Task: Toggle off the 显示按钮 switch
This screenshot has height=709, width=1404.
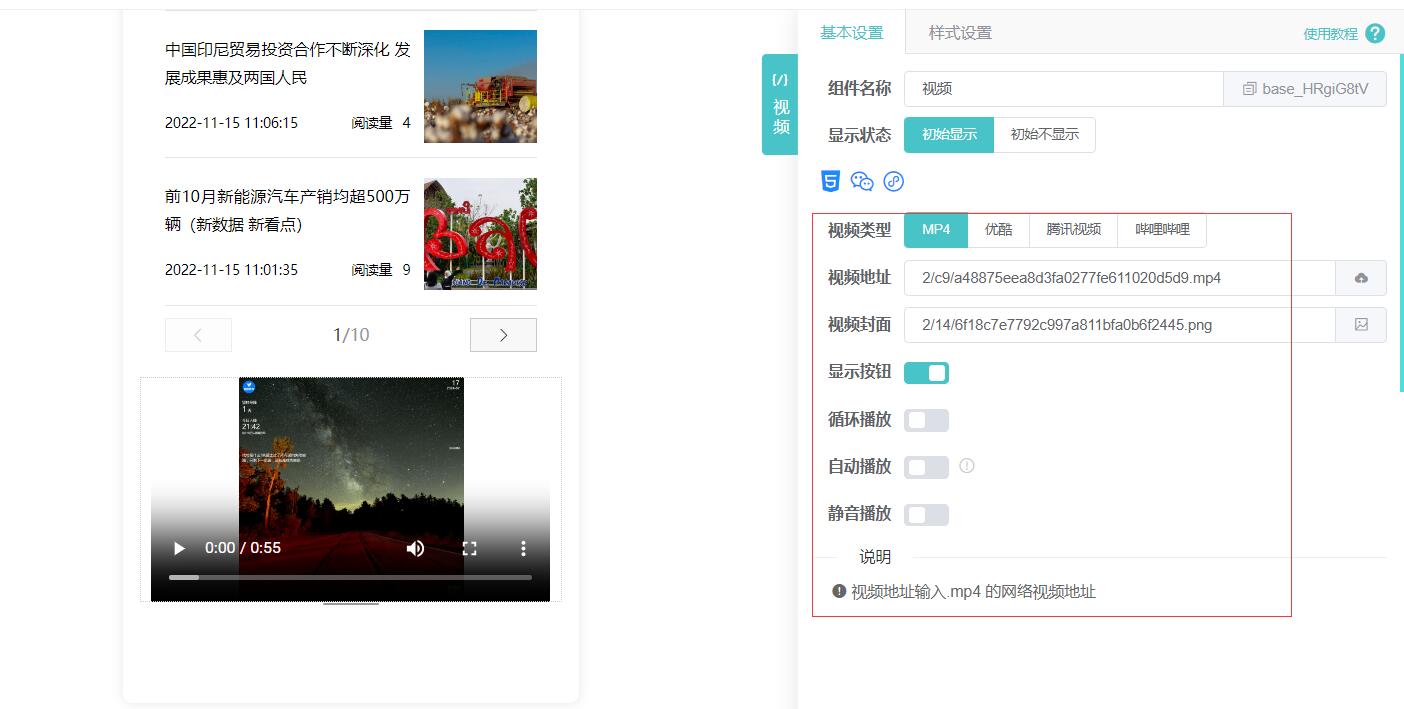Action: [926, 373]
